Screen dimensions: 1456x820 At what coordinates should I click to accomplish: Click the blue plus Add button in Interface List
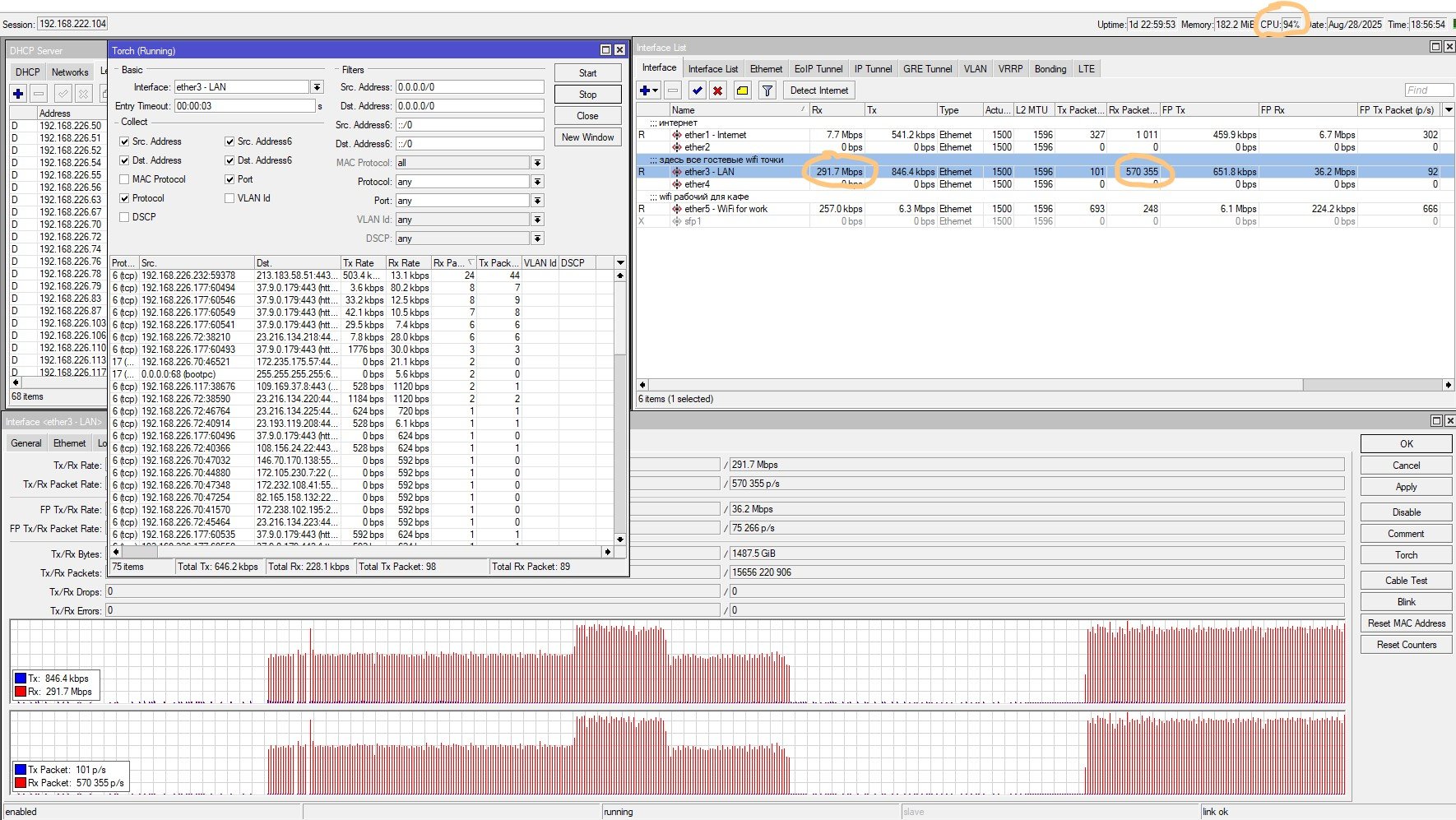[646, 90]
